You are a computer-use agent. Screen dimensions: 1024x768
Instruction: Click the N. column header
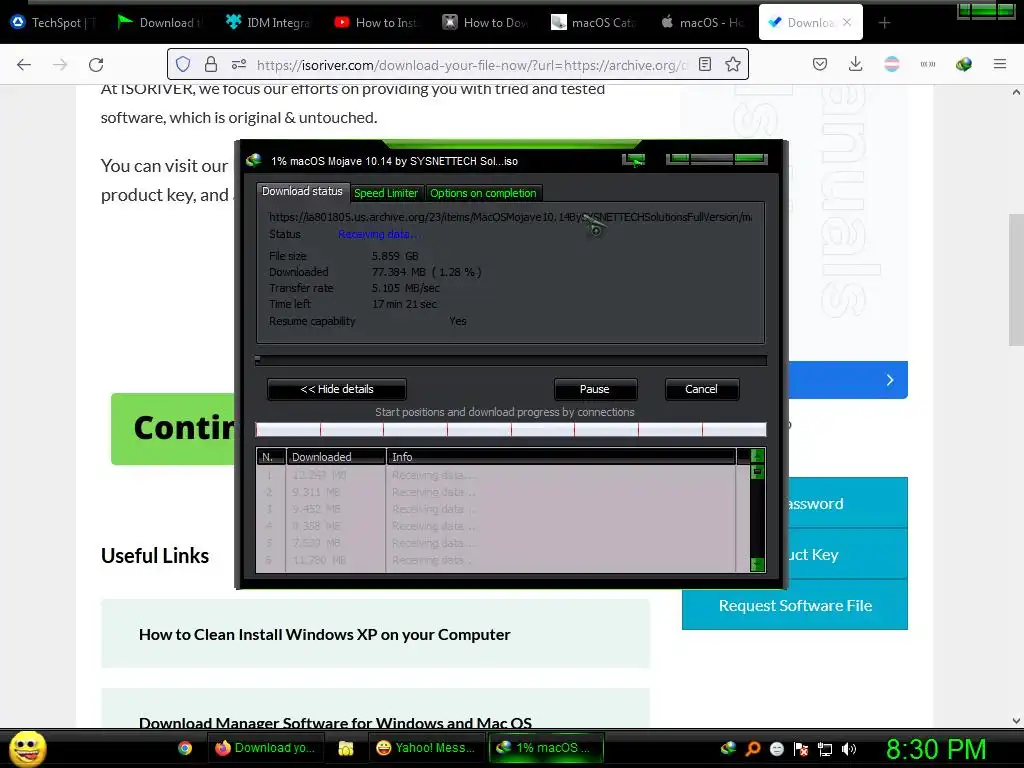pyautogui.click(x=271, y=456)
